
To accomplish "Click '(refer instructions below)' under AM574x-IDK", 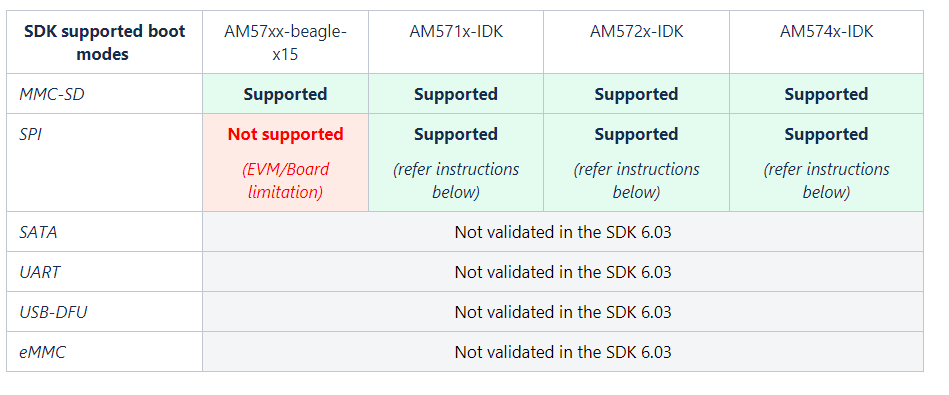I will (x=826, y=181).
